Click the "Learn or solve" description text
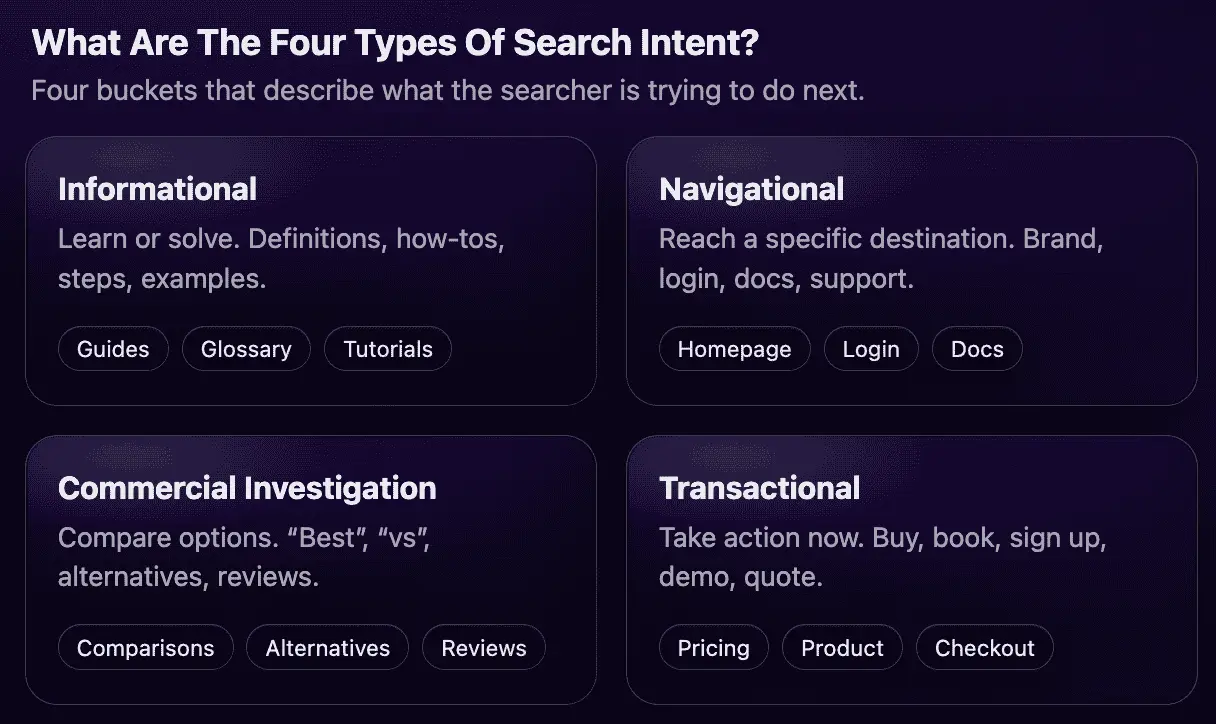Screen dimensions: 1216x724 (281, 258)
